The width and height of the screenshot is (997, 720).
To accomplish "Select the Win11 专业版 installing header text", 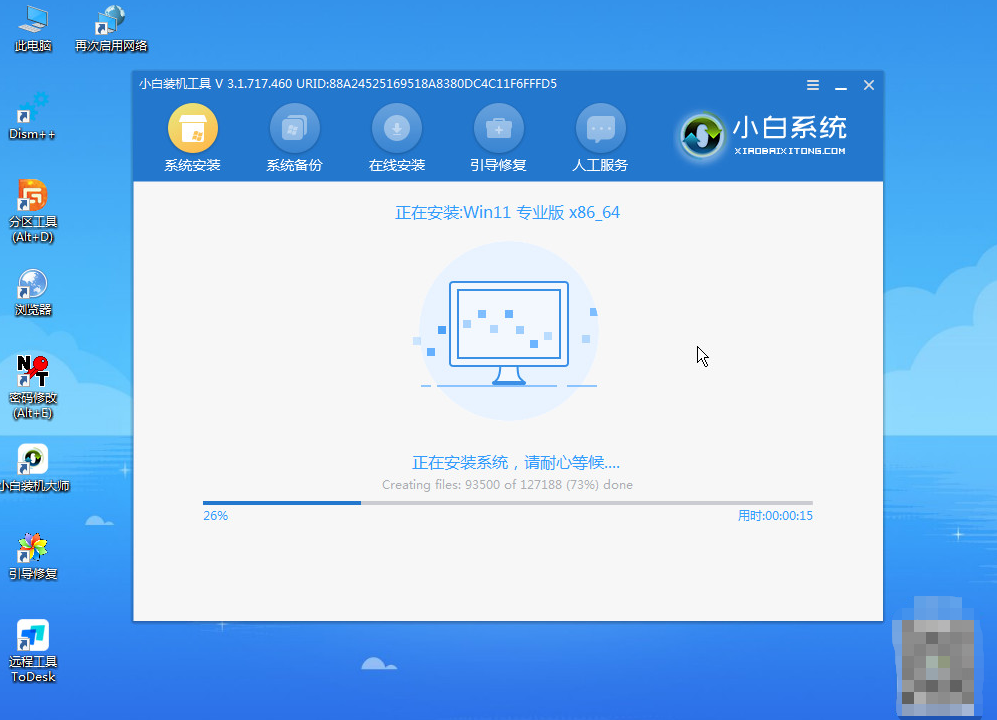I will point(508,213).
